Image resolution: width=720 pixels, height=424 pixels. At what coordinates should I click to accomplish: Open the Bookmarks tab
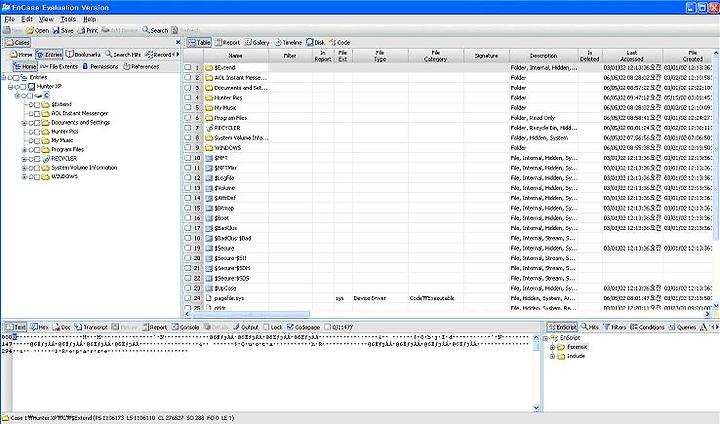pyautogui.click(x=83, y=55)
